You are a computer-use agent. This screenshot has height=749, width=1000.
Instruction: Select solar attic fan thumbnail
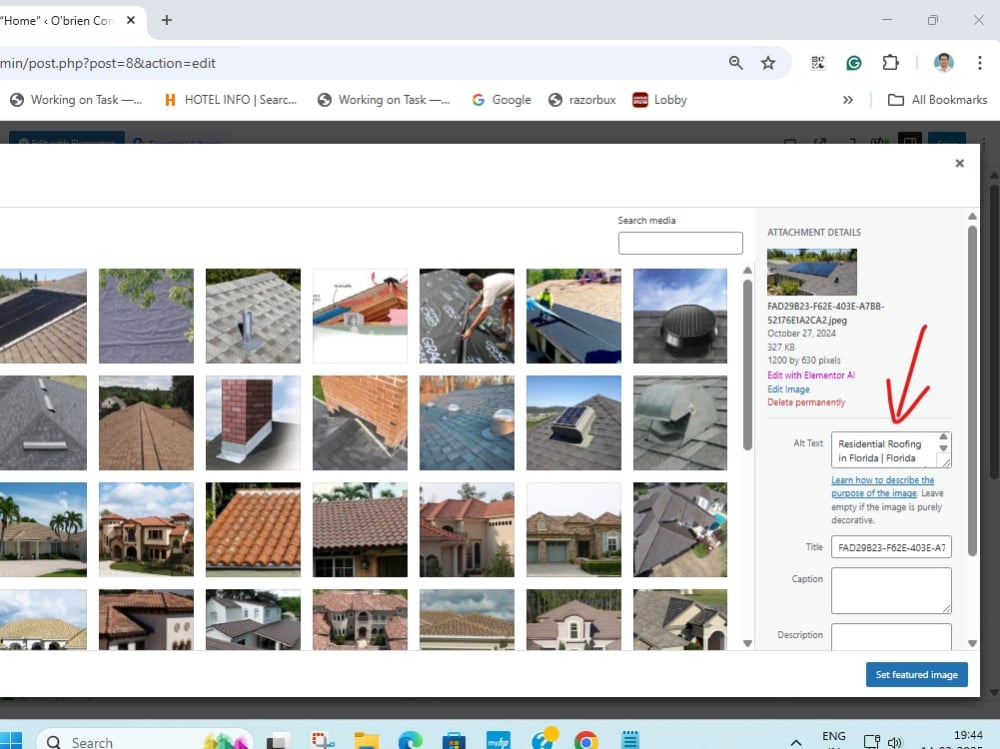(x=573, y=423)
